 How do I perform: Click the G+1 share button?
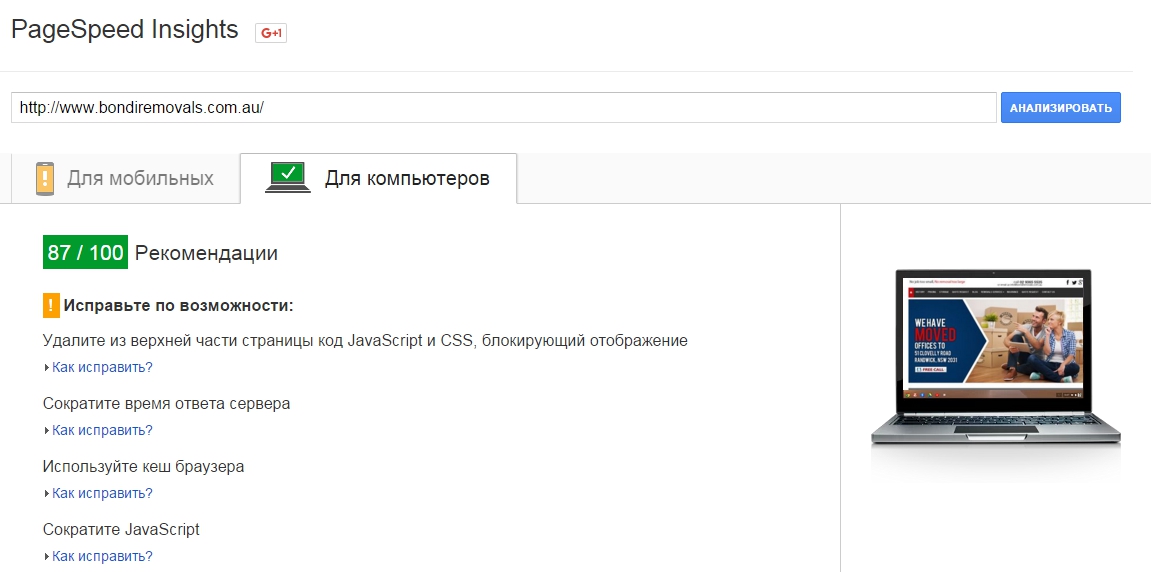click(x=271, y=33)
